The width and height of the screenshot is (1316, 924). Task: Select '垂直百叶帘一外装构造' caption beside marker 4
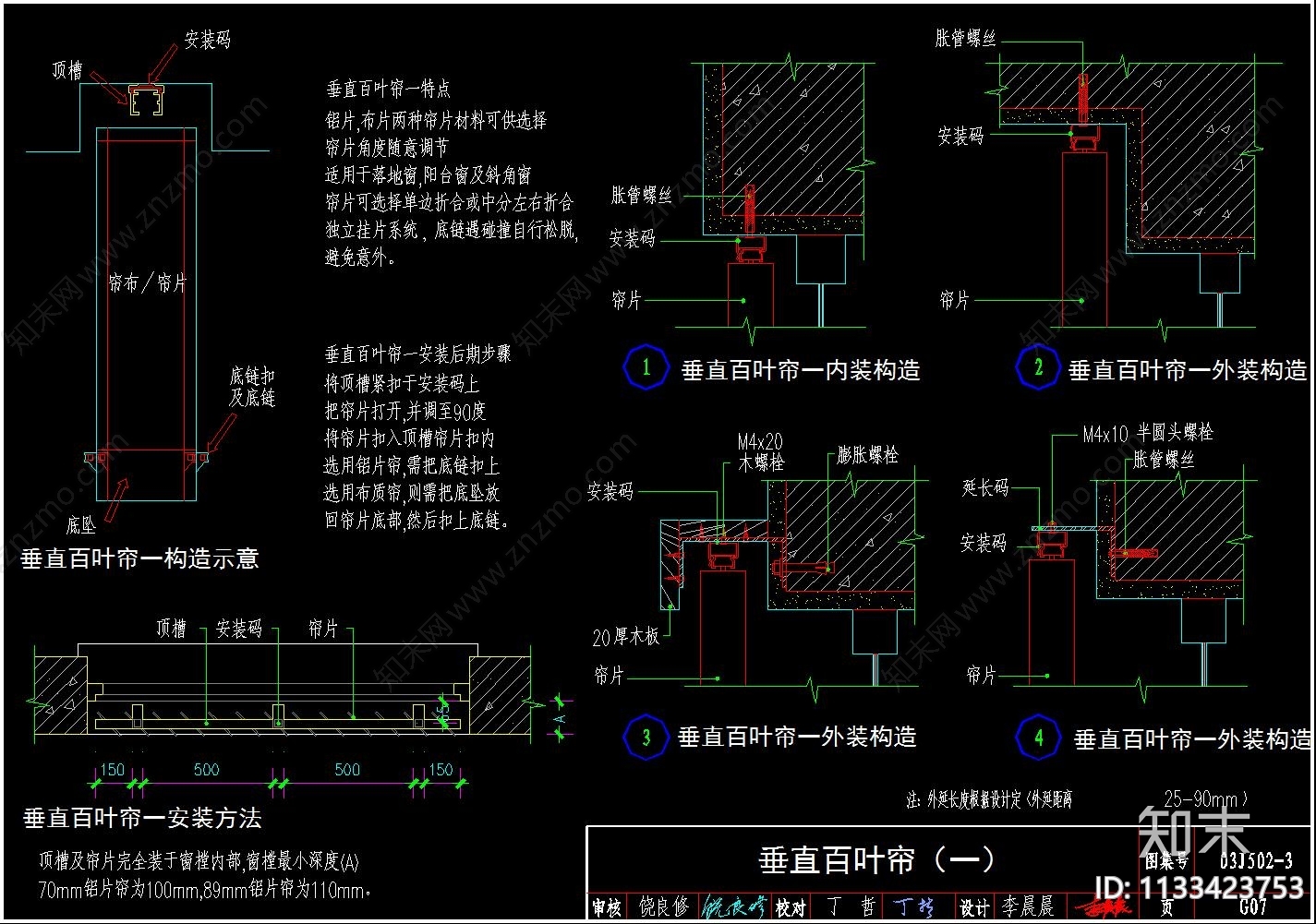pyautogui.click(x=1192, y=739)
